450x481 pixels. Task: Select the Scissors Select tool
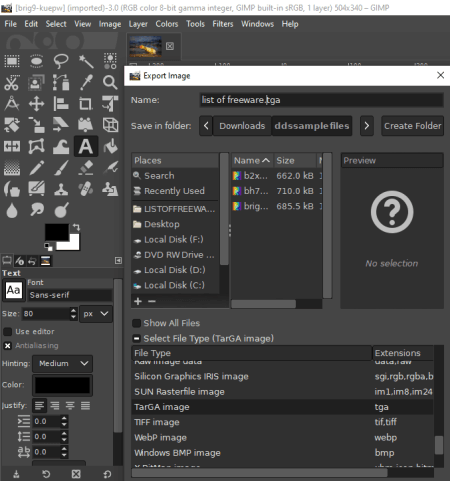(x=12, y=83)
